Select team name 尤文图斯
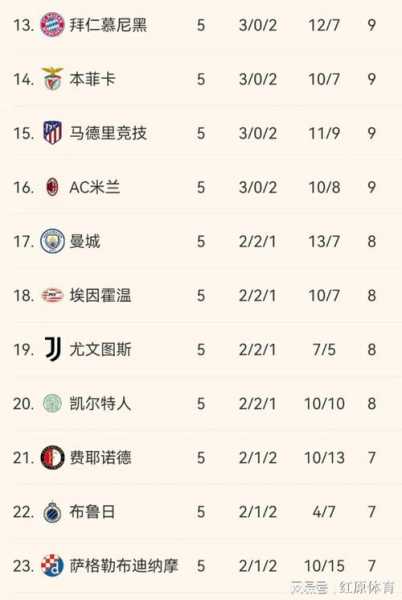 100,349
